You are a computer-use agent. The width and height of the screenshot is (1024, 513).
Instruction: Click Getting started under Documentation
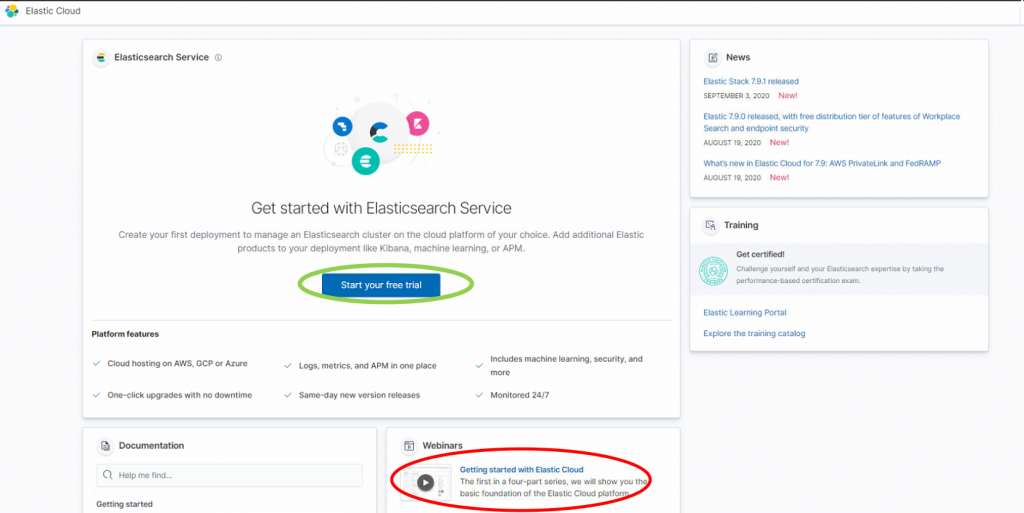click(x=124, y=505)
